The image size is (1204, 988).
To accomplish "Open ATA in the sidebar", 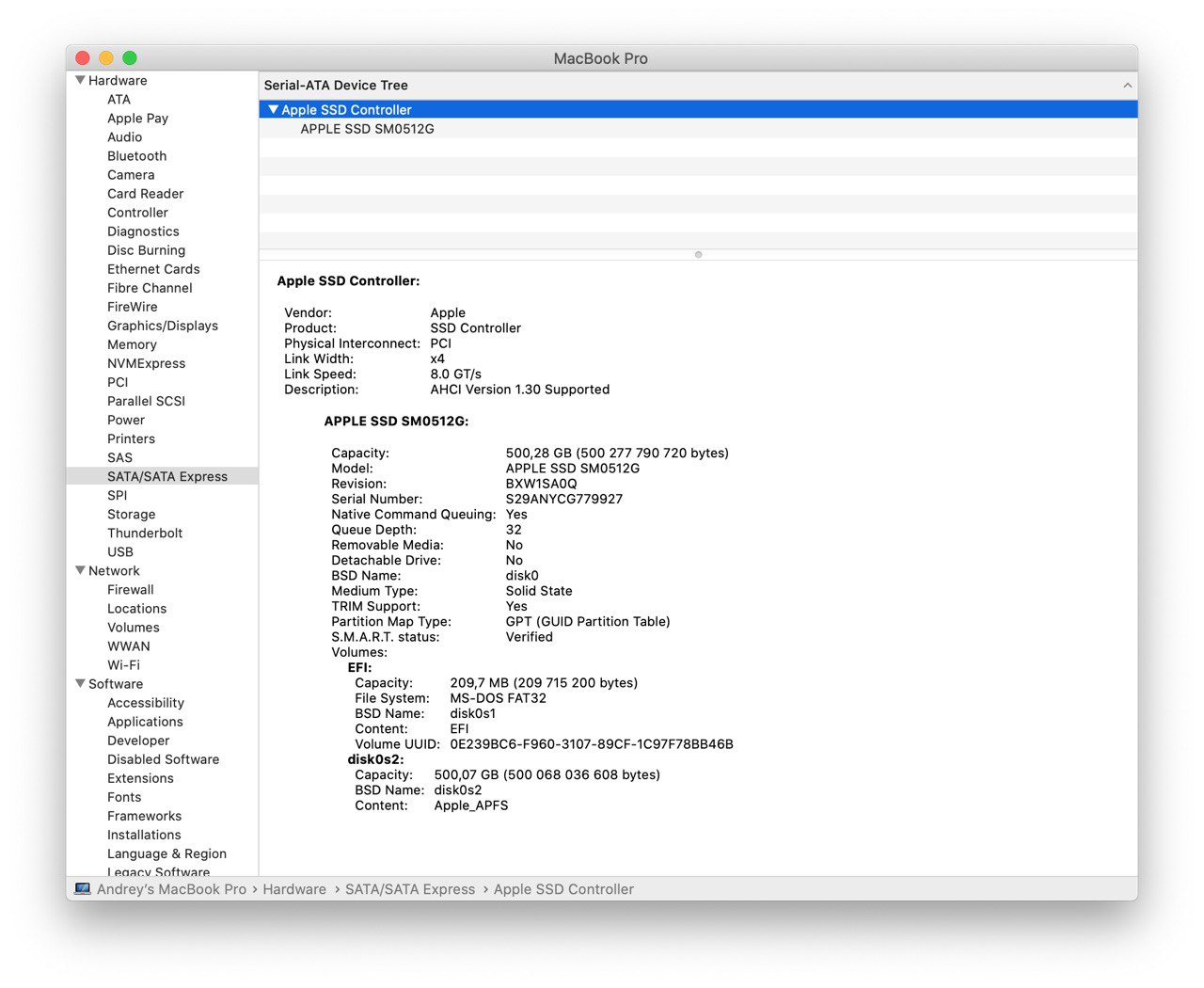I will tap(119, 100).
